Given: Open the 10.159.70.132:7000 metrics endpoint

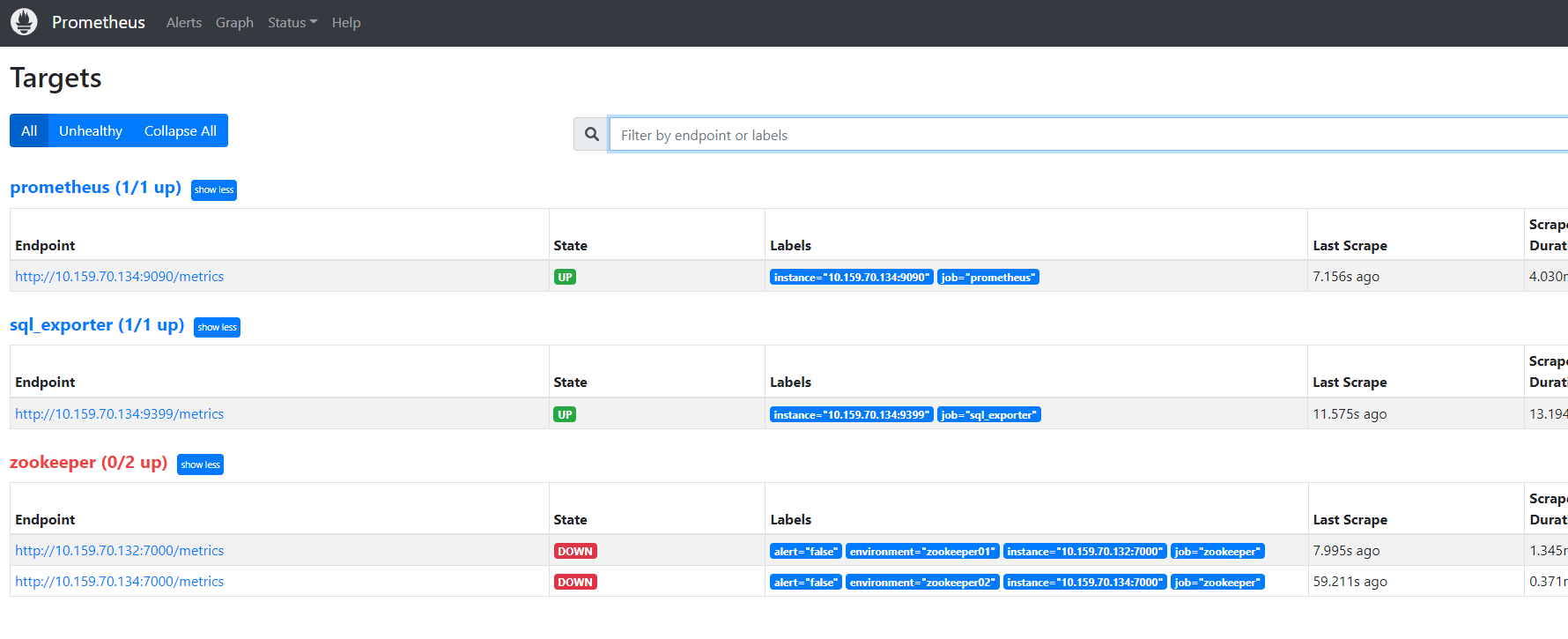Looking at the screenshot, I should (119, 551).
